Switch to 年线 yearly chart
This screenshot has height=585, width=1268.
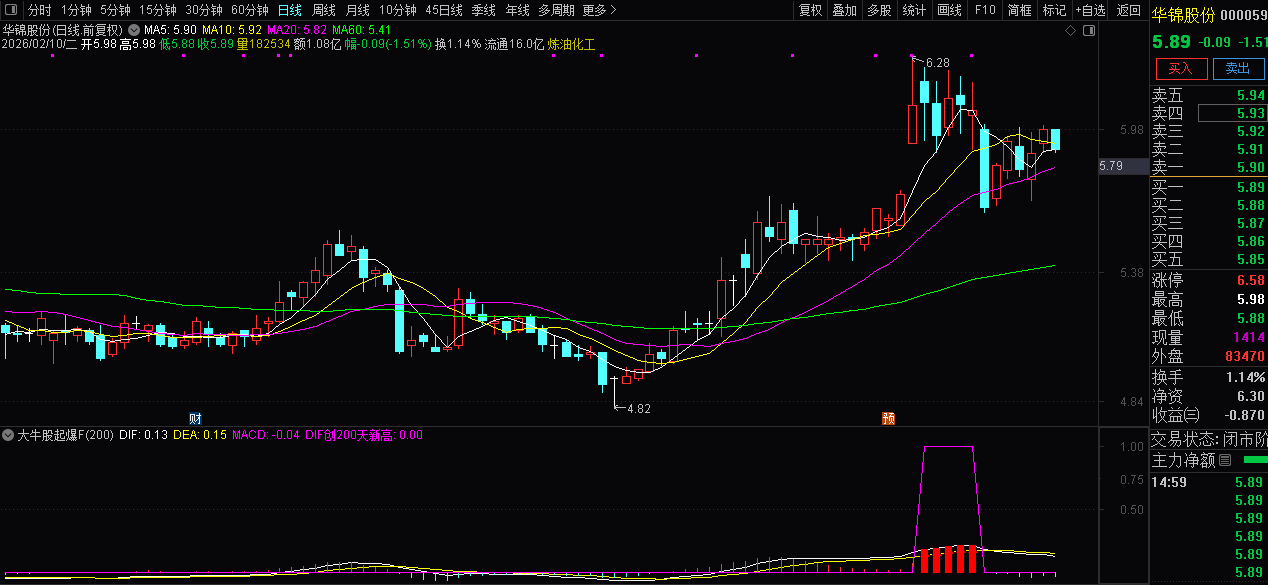pos(518,10)
